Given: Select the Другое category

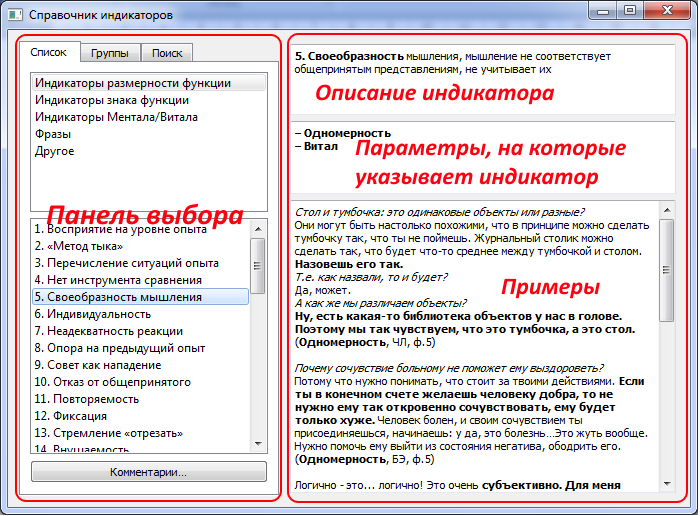Looking at the screenshot, I should tap(55, 151).
